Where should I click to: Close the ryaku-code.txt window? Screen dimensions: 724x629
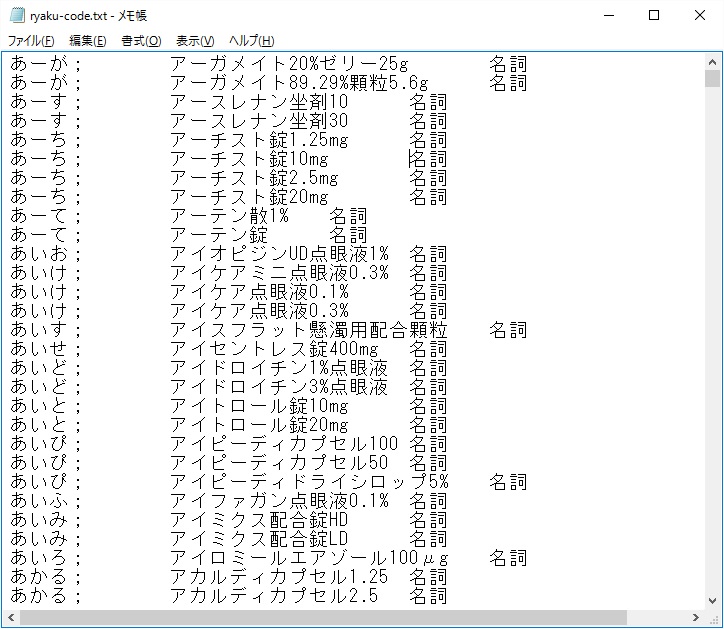700,15
